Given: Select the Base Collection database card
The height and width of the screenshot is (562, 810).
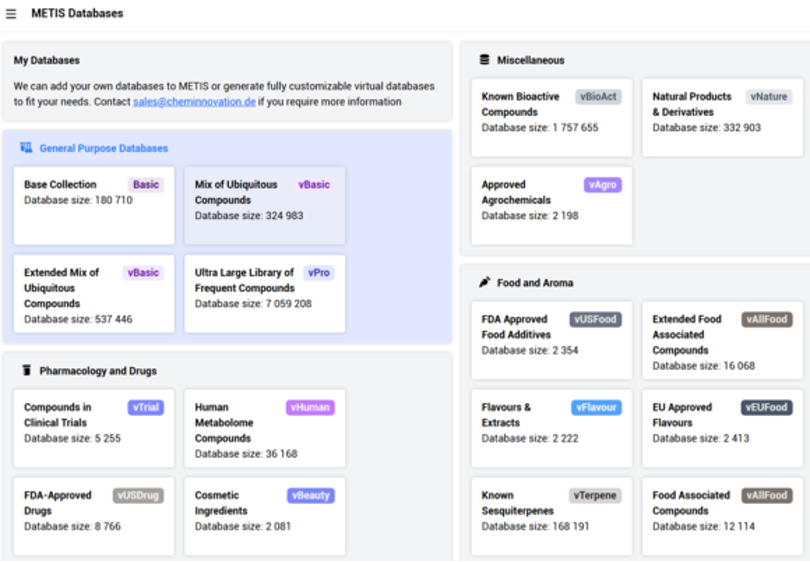Looking at the screenshot, I should pyautogui.click(x=94, y=206).
